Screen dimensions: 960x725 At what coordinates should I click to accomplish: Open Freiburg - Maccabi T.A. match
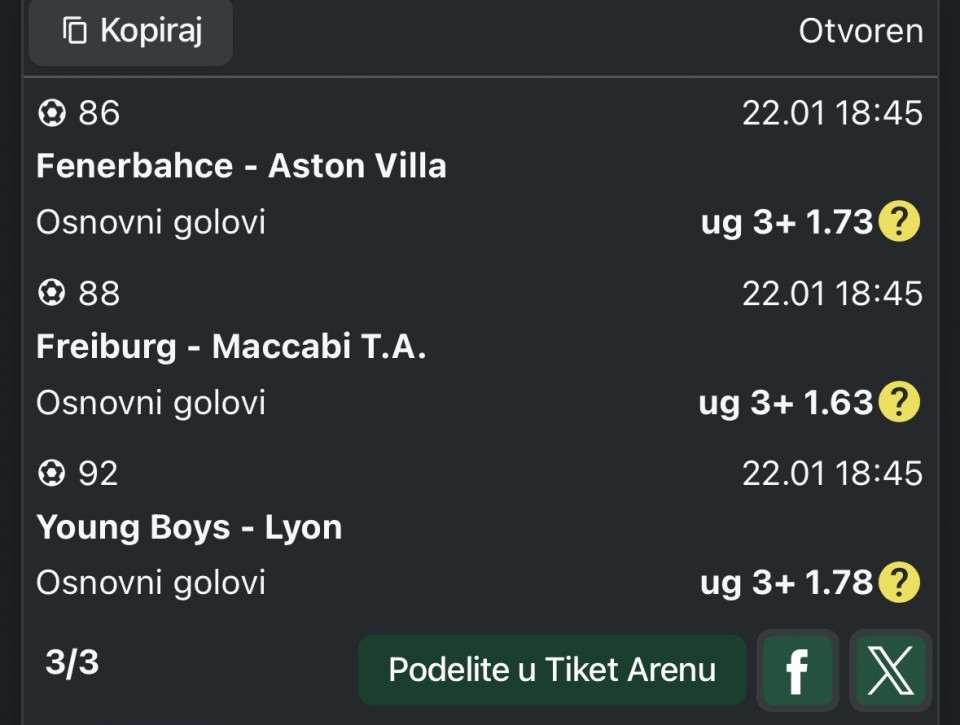coord(231,347)
